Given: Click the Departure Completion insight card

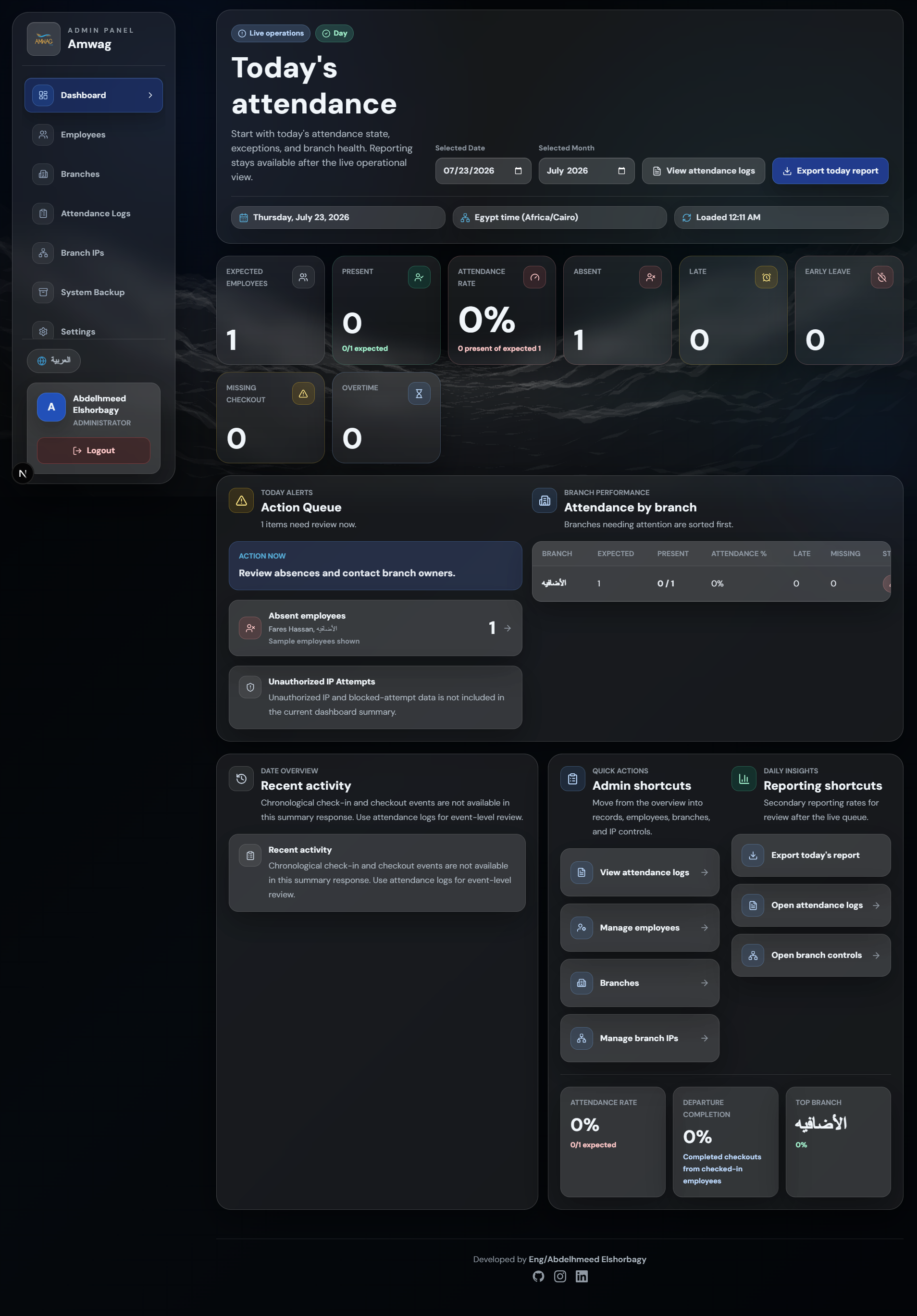Looking at the screenshot, I should click(x=725, y=1142).
